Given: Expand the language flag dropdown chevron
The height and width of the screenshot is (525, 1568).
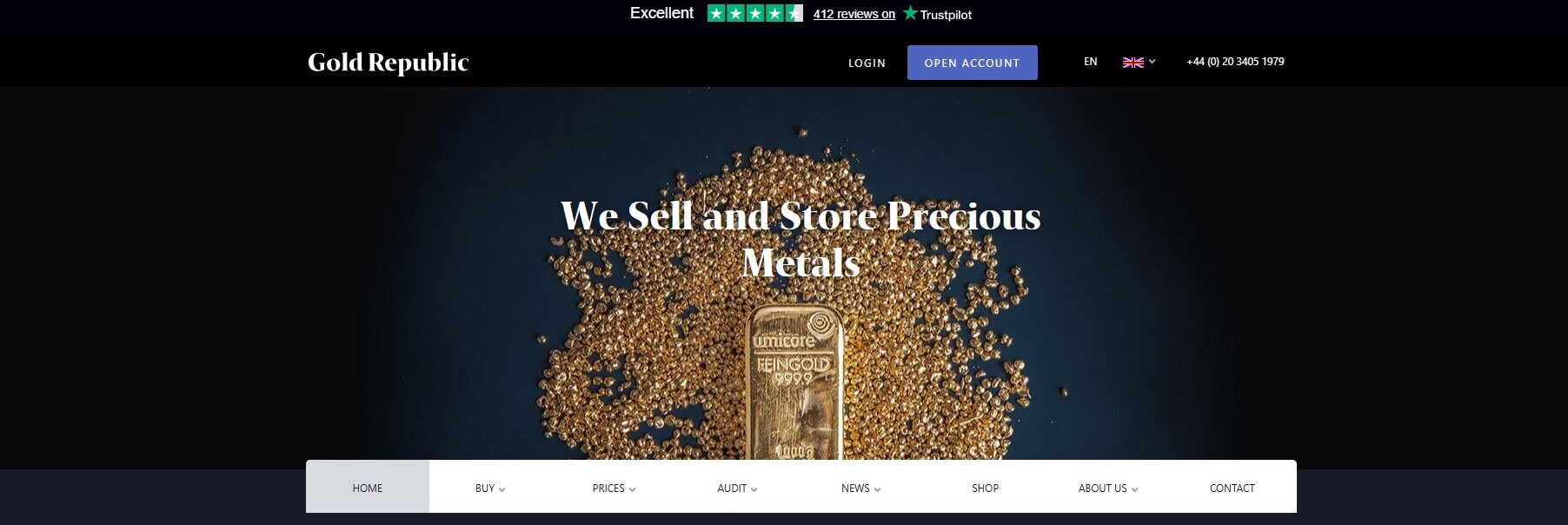Looking at the screenshot, I should pyautogui.click(x=1152, y=62).
